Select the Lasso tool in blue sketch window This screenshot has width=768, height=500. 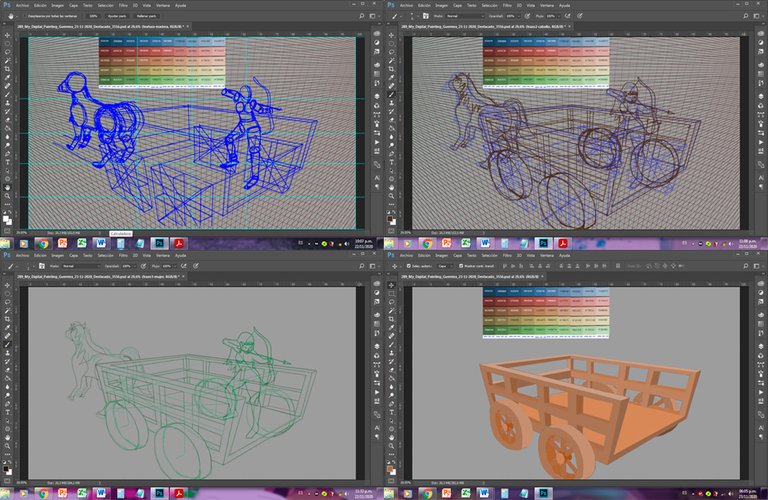(7, 51)
